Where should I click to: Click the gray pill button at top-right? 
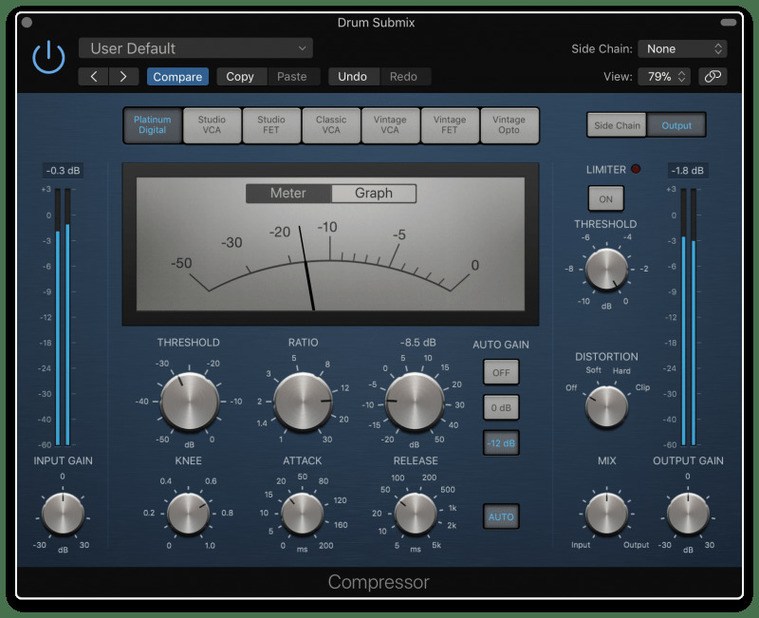pyautogui.click(x=728, y=22)
